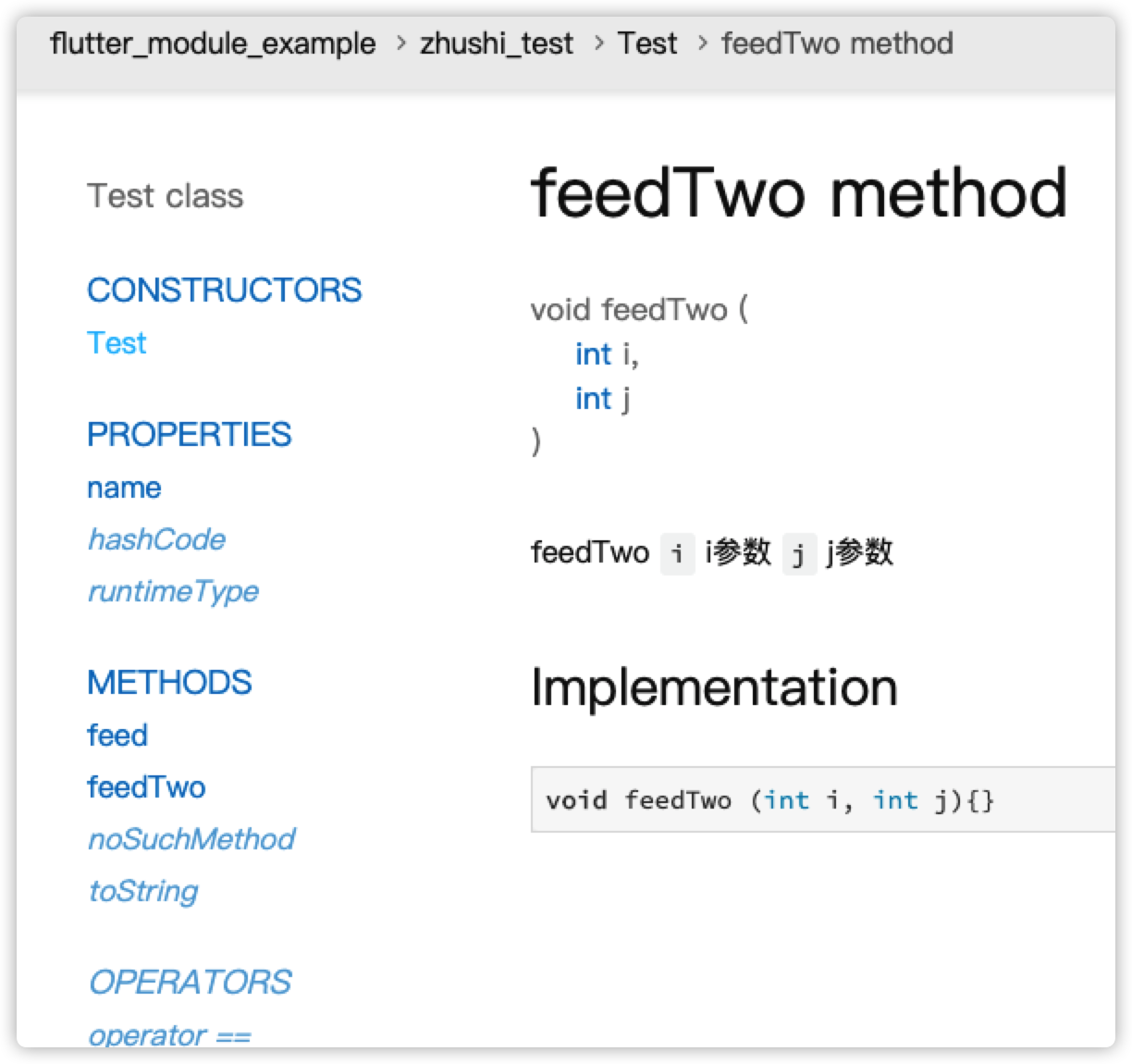Screen dimensions: 1132x1064
Task: Jump to the PROPERTIES section
Action: pyautogui.click(x=190, y=434)
